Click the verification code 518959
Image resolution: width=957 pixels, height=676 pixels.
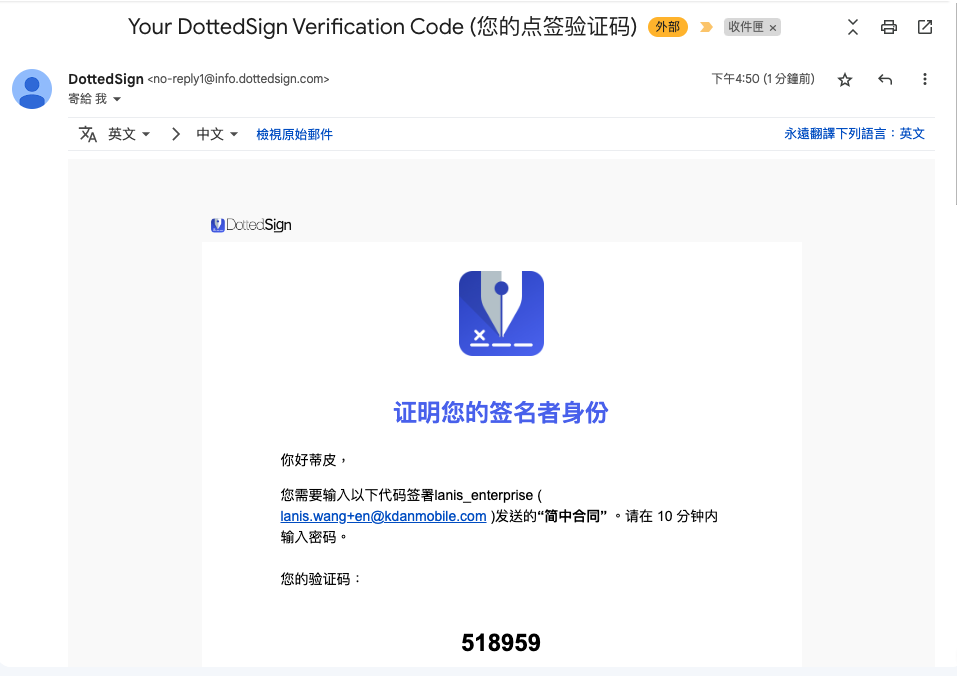click(x=501, y=642)
